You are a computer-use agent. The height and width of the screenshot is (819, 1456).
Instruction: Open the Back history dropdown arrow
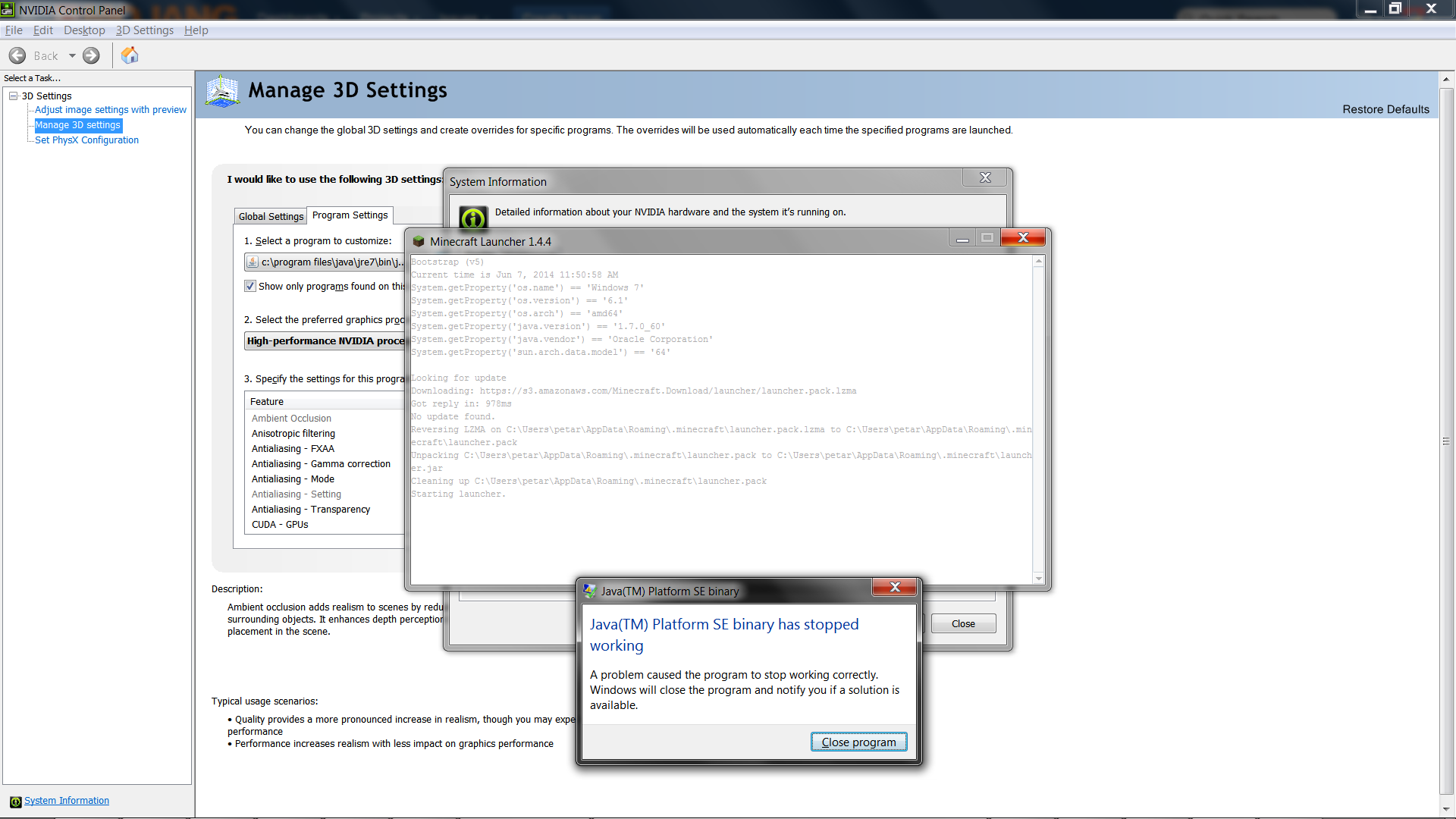[x=72, y=55]
